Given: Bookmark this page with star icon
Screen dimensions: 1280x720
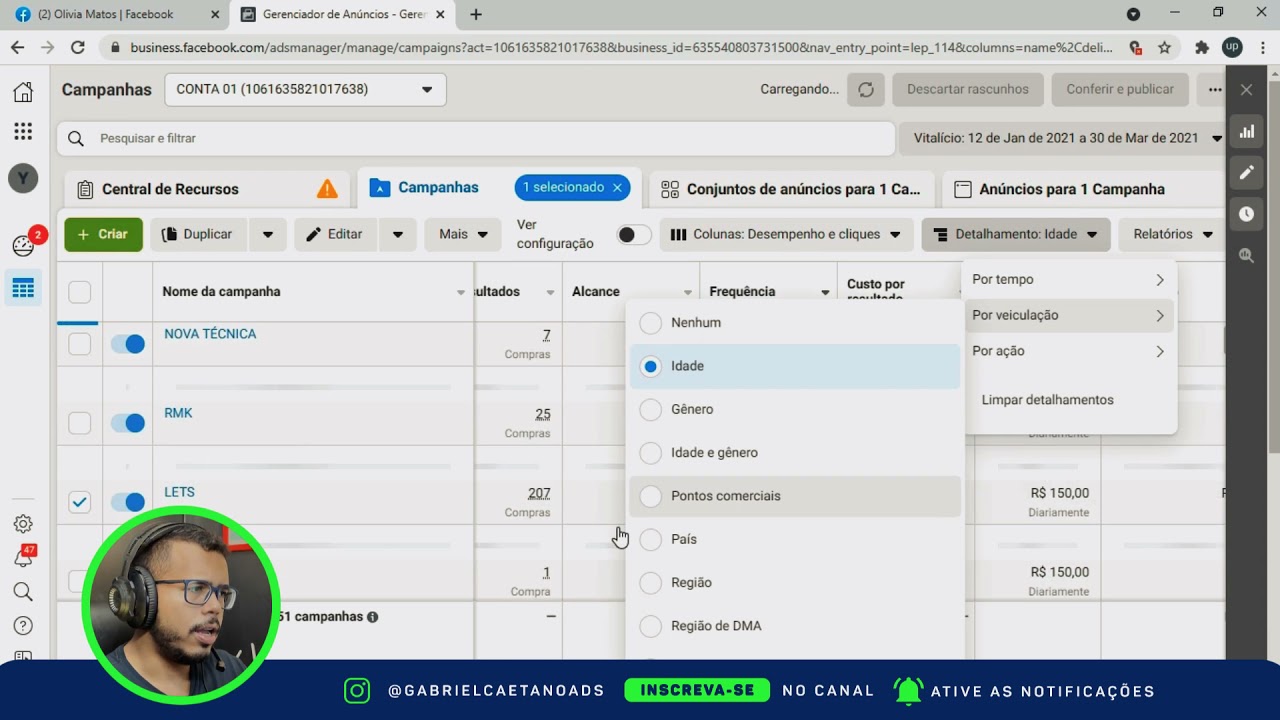Looking at the screenshot, I should 1164,47.
